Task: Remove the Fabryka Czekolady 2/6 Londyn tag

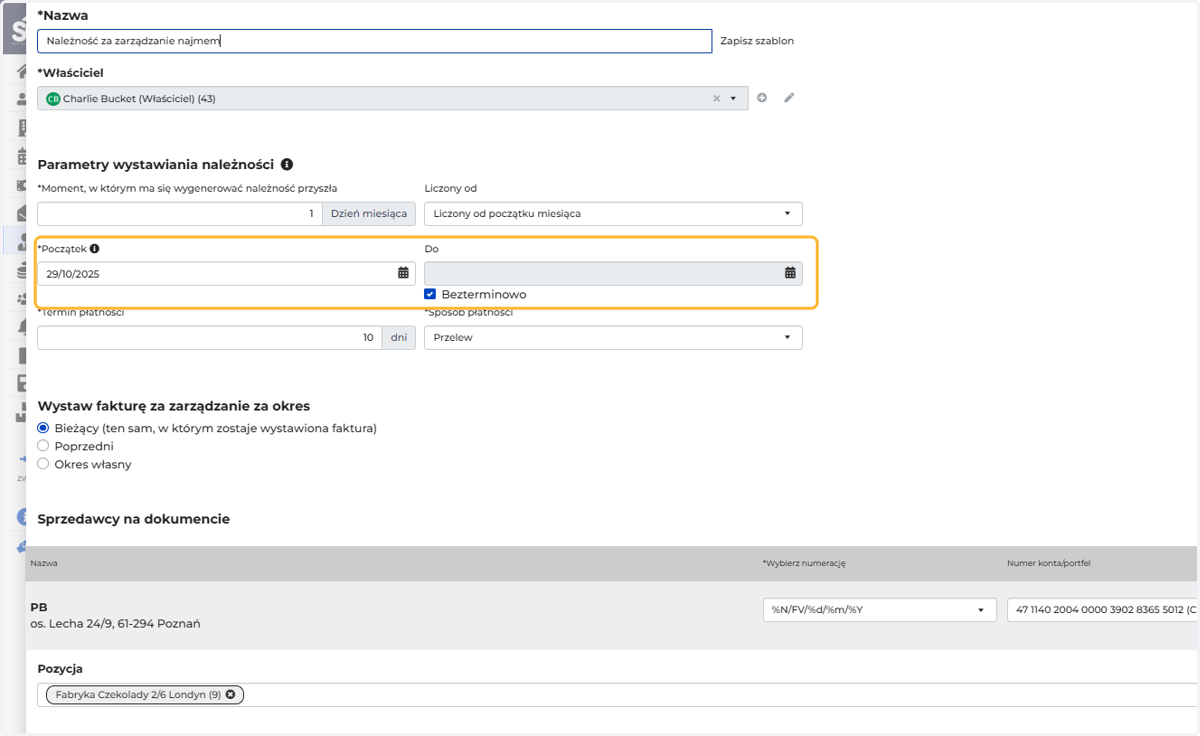Action: (230, 694)
